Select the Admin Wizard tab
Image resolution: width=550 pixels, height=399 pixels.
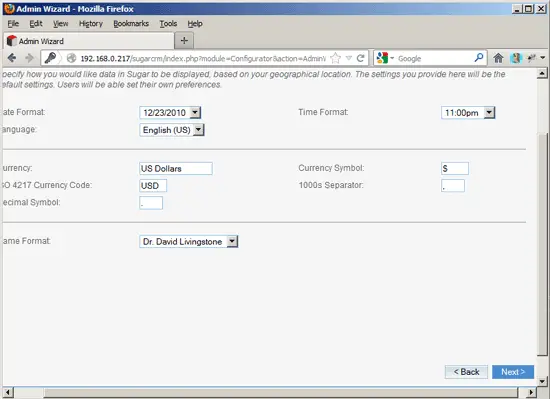coord(88,41)
